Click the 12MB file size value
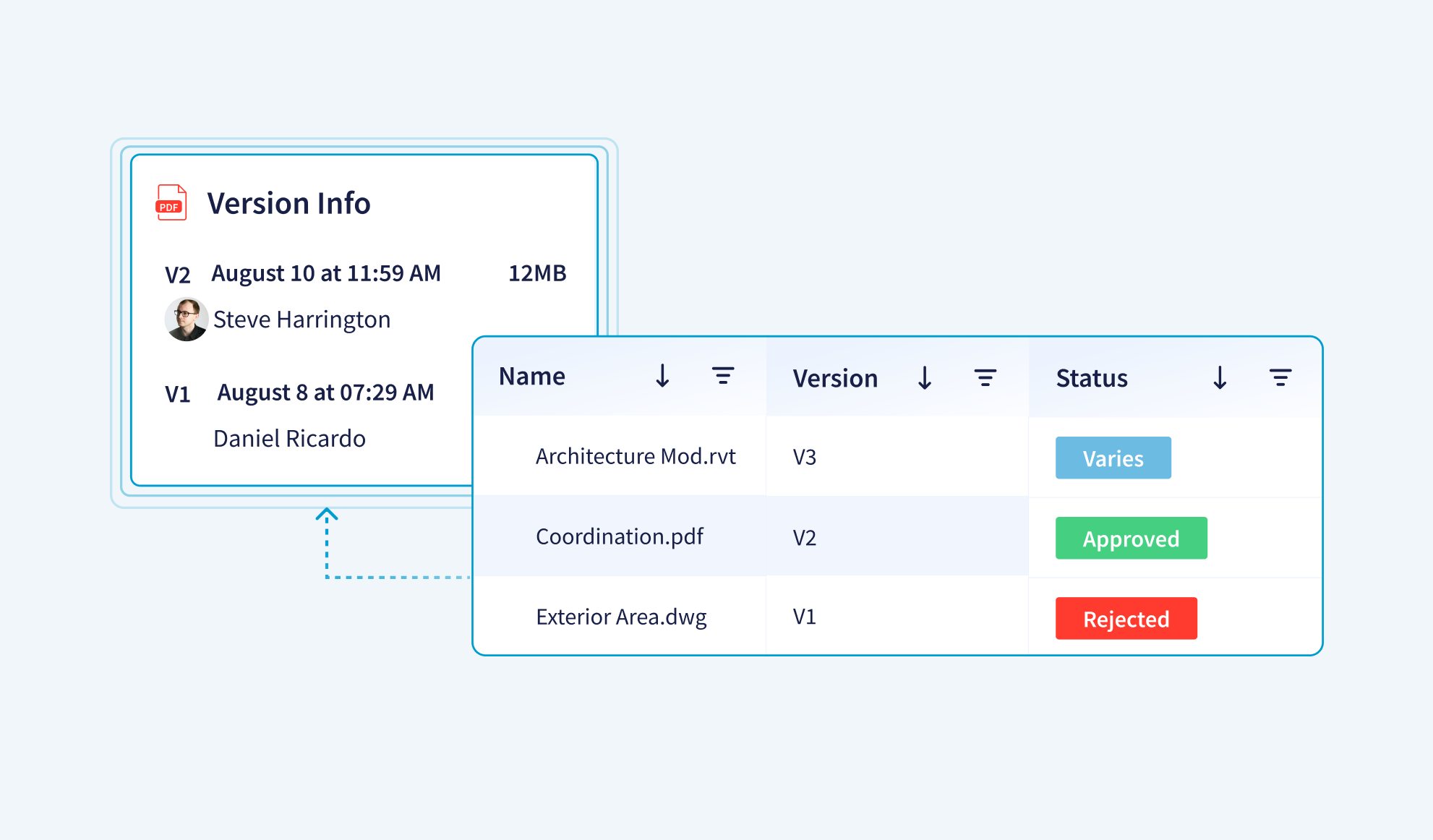The width and height of the screenshot is (1433, 840). 537,273
